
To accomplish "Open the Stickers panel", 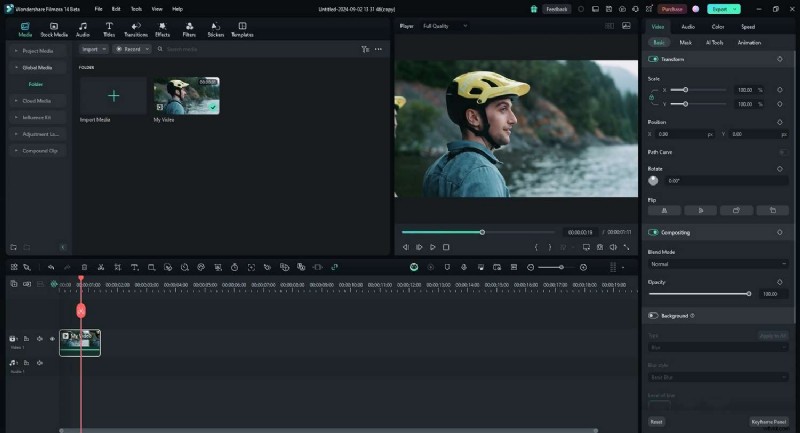I will pos(215,30).
